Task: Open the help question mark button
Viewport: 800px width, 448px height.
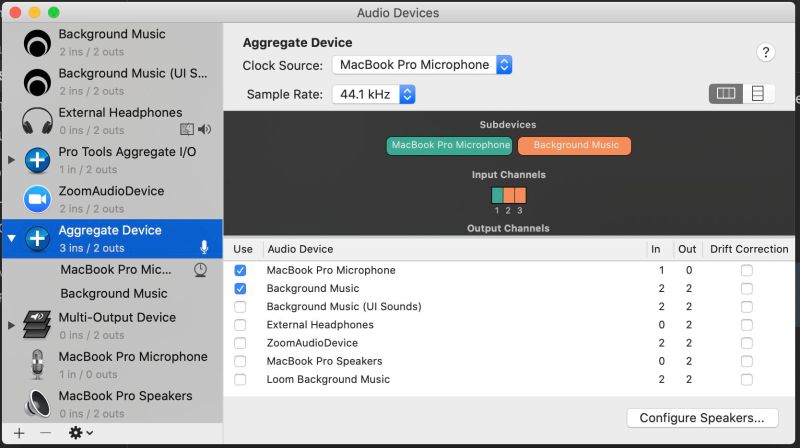Action: pyautogui.click(x=765, y=52)
